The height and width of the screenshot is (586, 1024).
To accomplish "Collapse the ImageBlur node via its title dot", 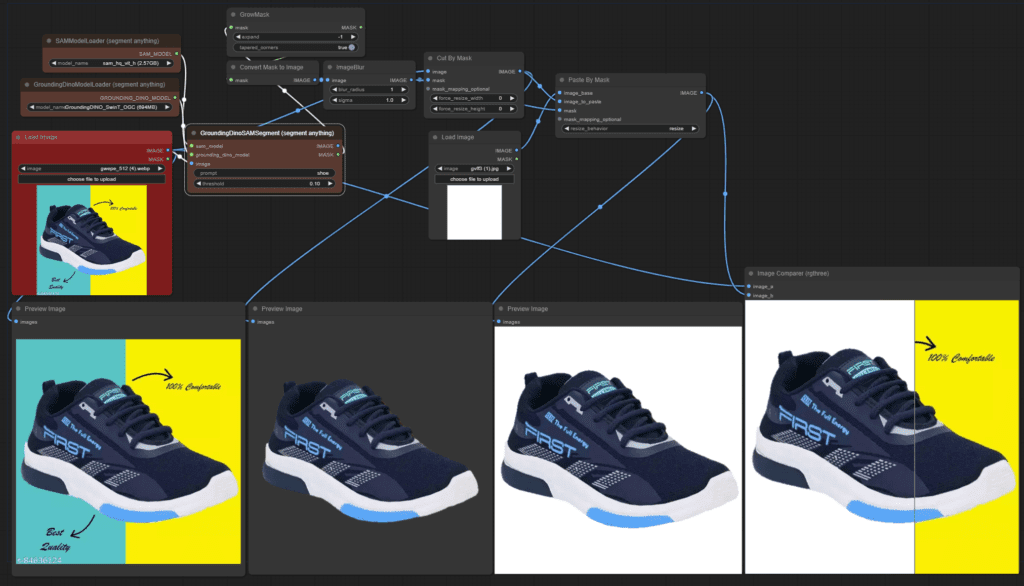I will pos(330,67).
